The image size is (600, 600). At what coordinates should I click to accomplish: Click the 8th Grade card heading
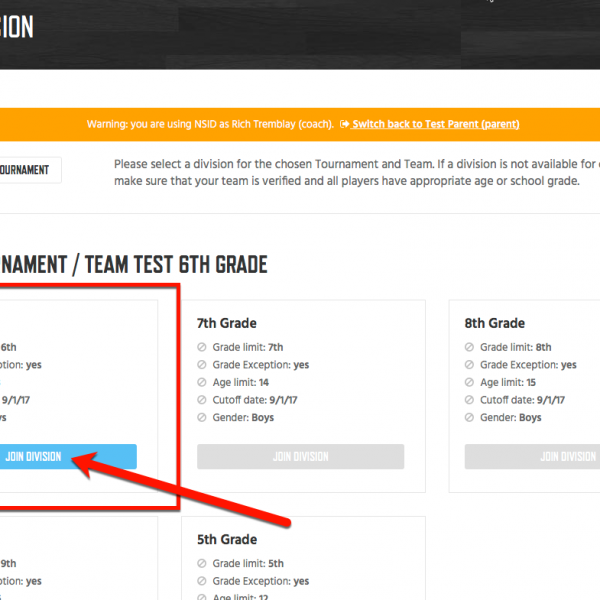(x=494, y=323)
